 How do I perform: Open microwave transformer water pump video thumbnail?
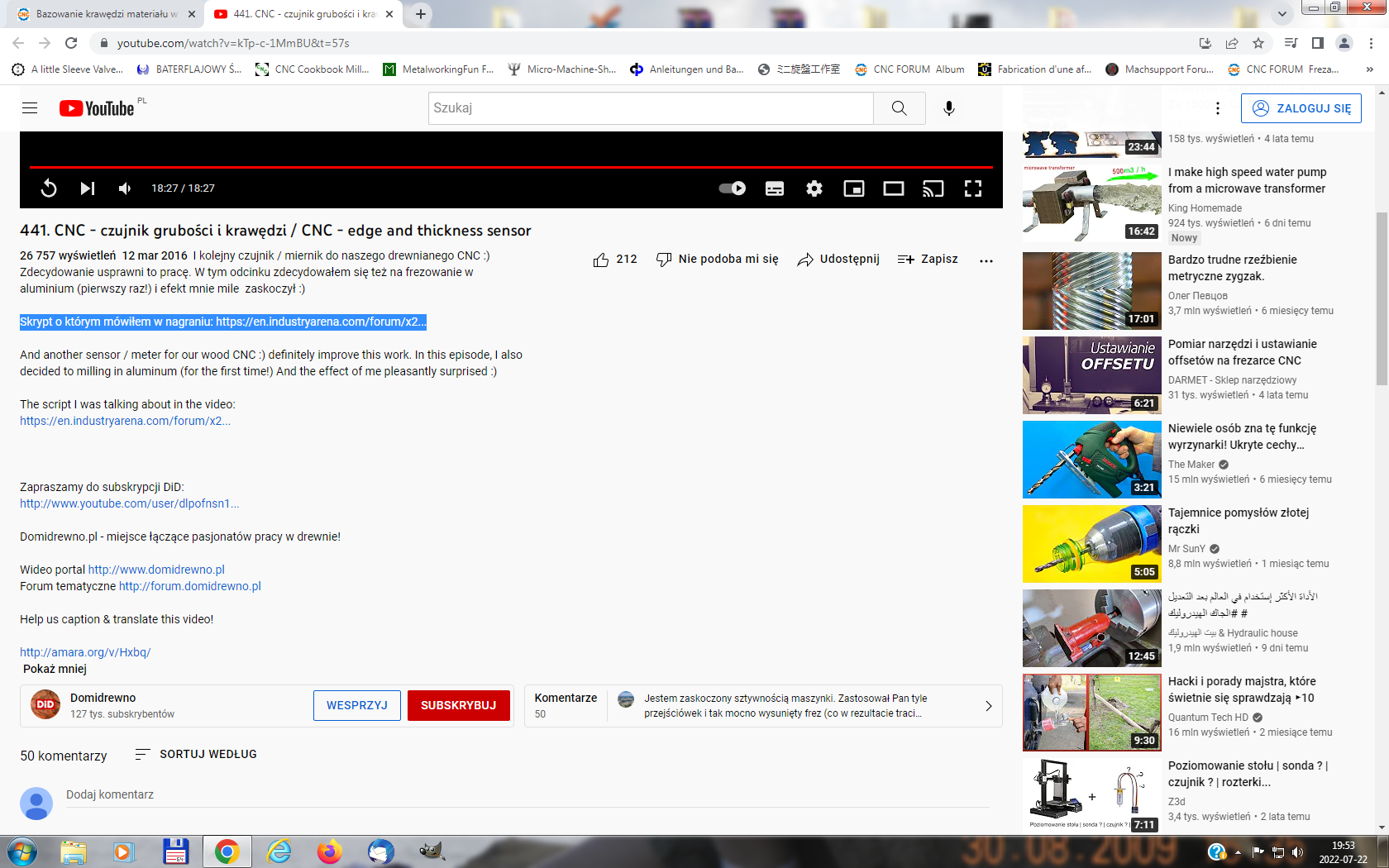1091,203
